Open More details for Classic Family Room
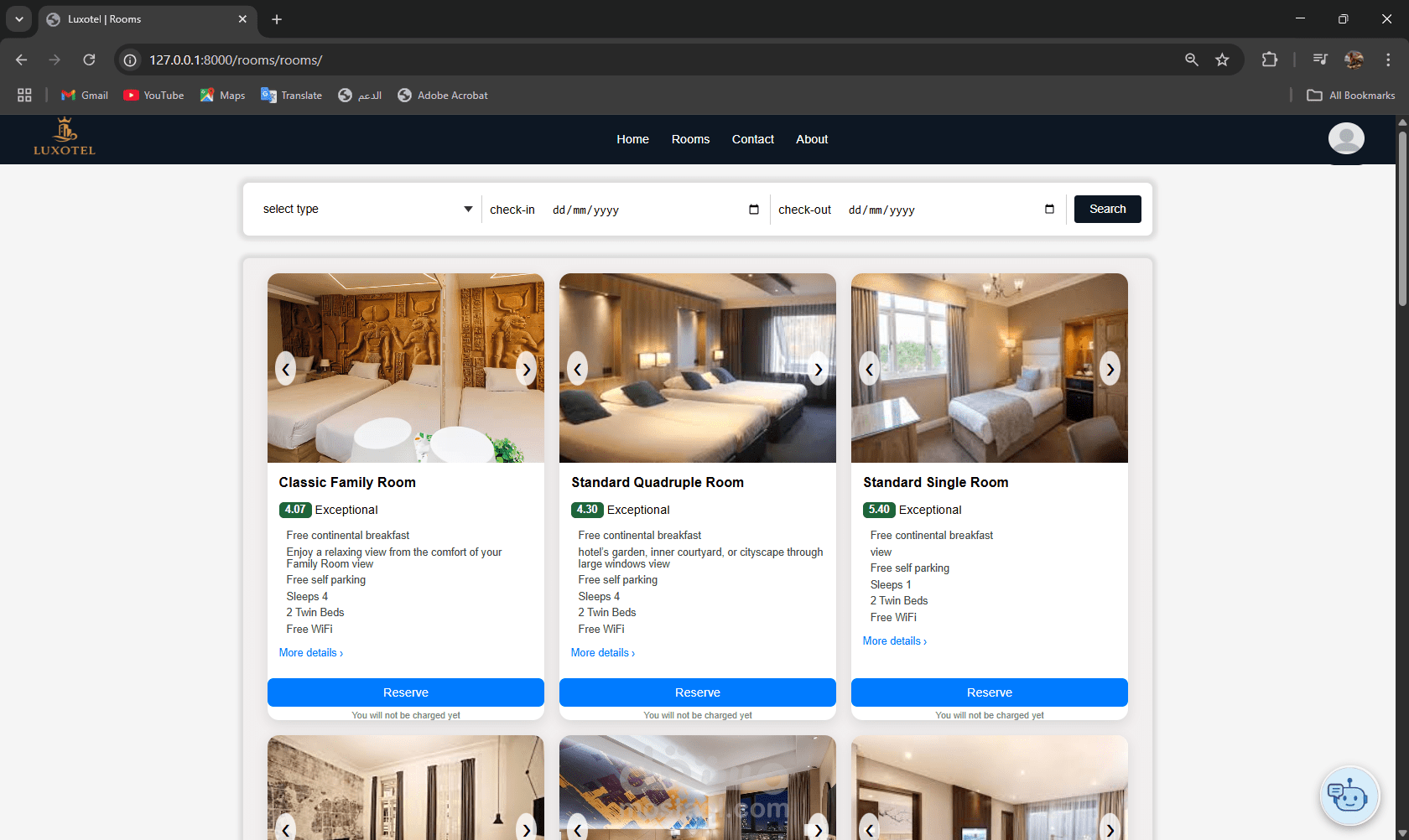This screenshot has width=1409, height=840. point(311,653)
